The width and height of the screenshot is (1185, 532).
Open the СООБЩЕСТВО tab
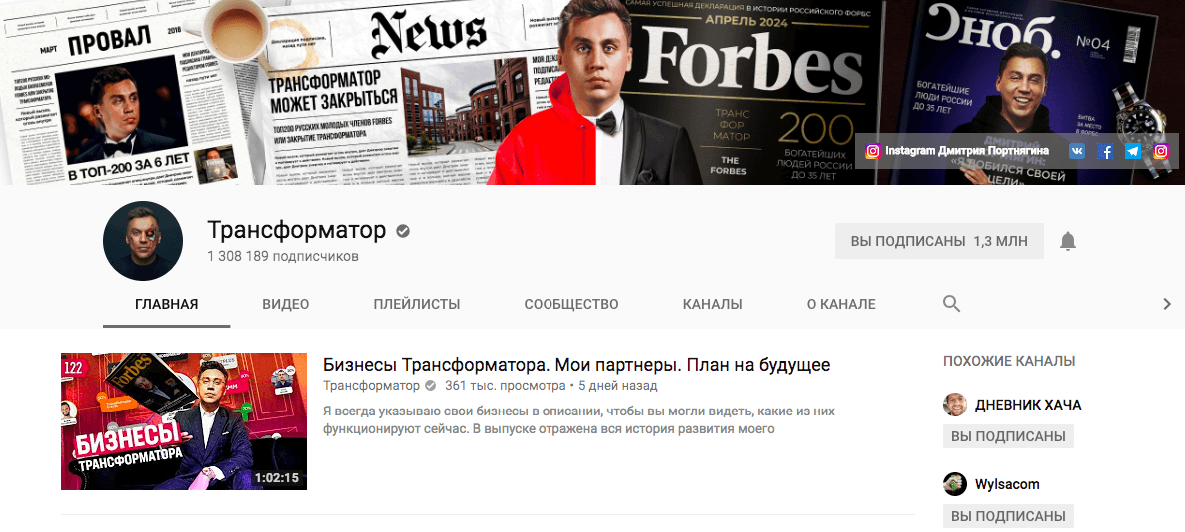pos(571,305)
